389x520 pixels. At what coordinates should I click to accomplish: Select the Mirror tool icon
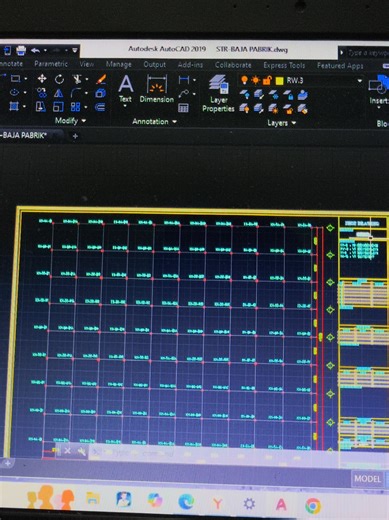tap(59, 93)
